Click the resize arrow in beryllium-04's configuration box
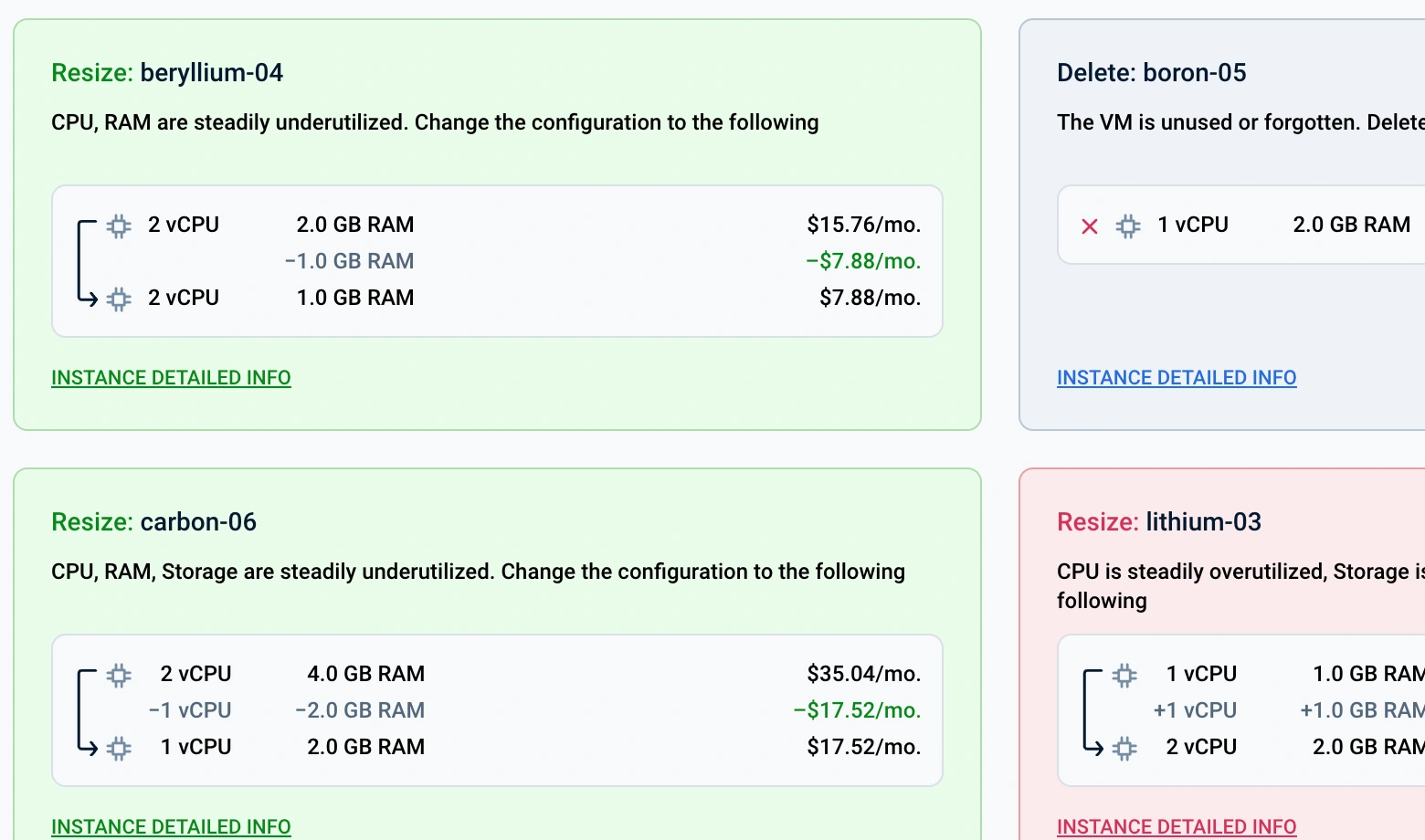 click(x=85, y=262)
